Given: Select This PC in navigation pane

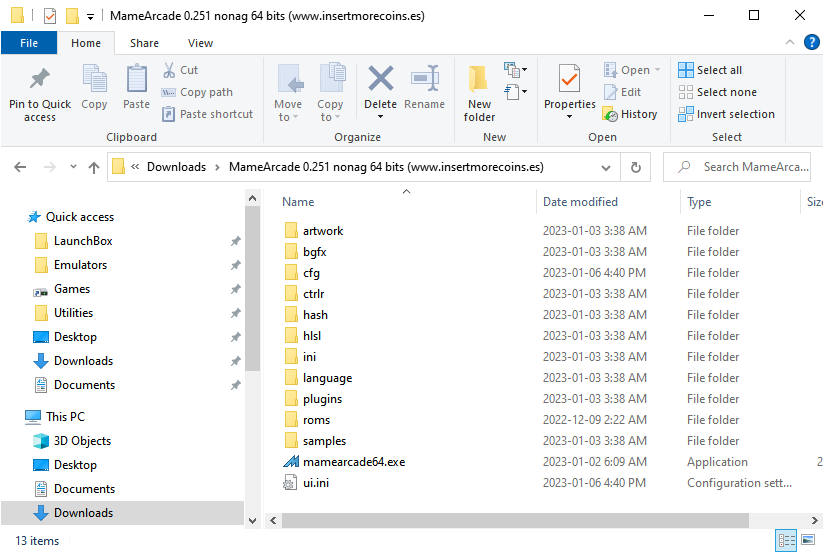Looking at the screenshot, I should click(55, 417).
